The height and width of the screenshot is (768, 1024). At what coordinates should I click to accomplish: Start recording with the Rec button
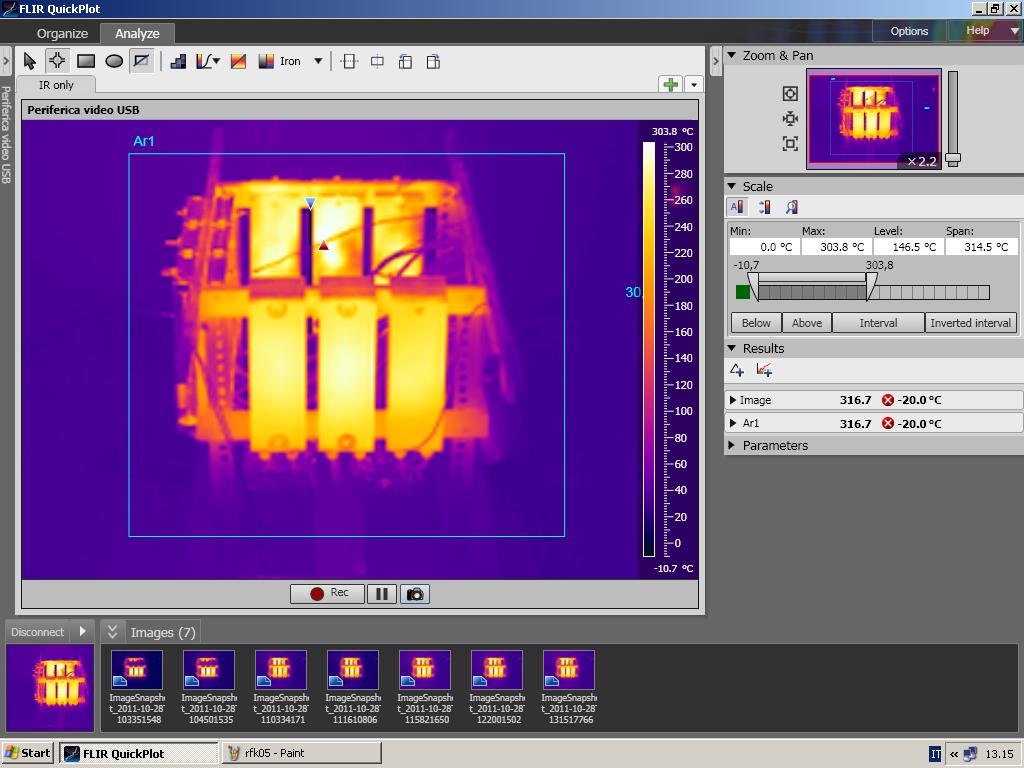328,594
